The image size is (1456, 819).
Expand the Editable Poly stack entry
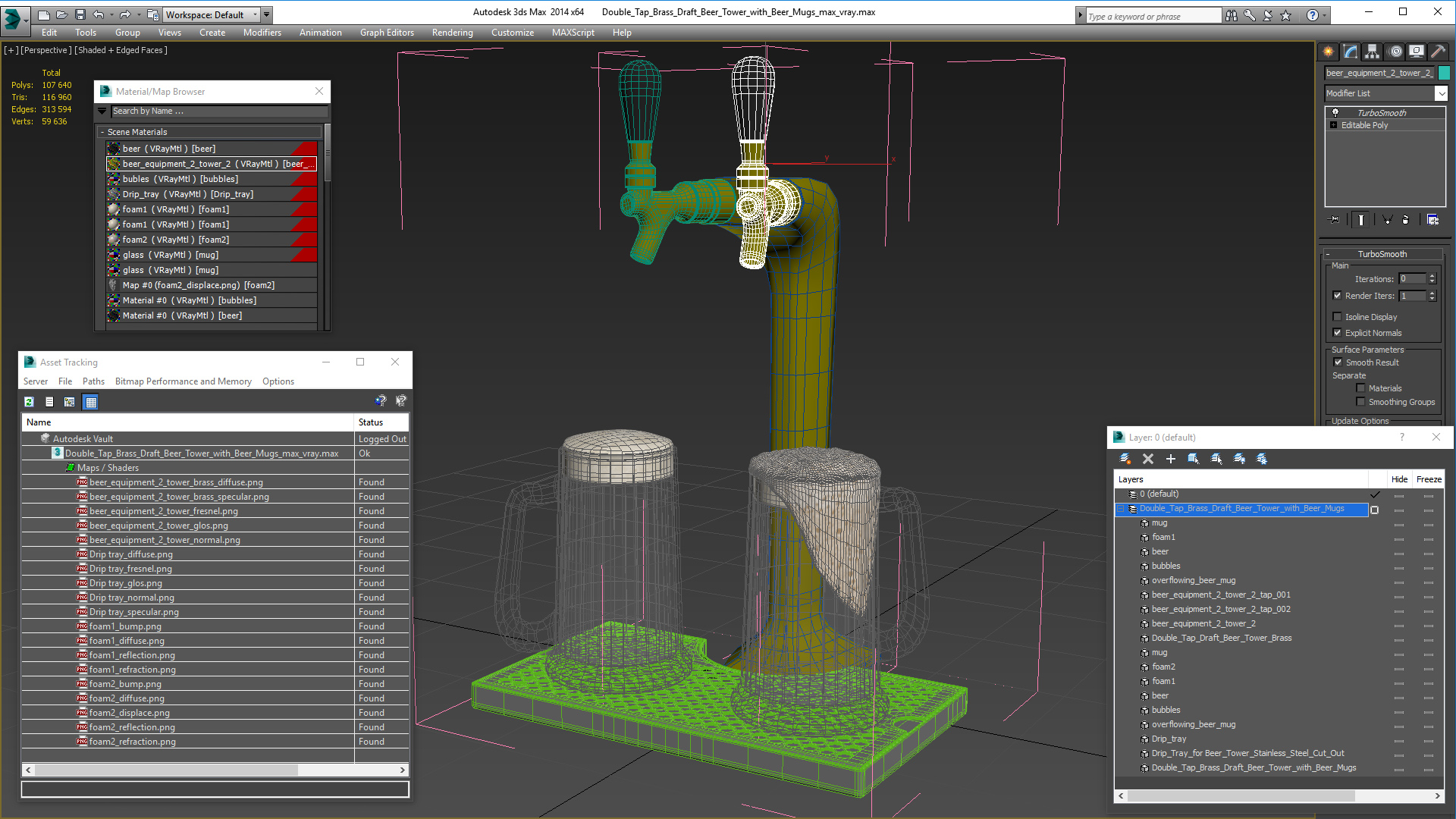pos(1334,125)
